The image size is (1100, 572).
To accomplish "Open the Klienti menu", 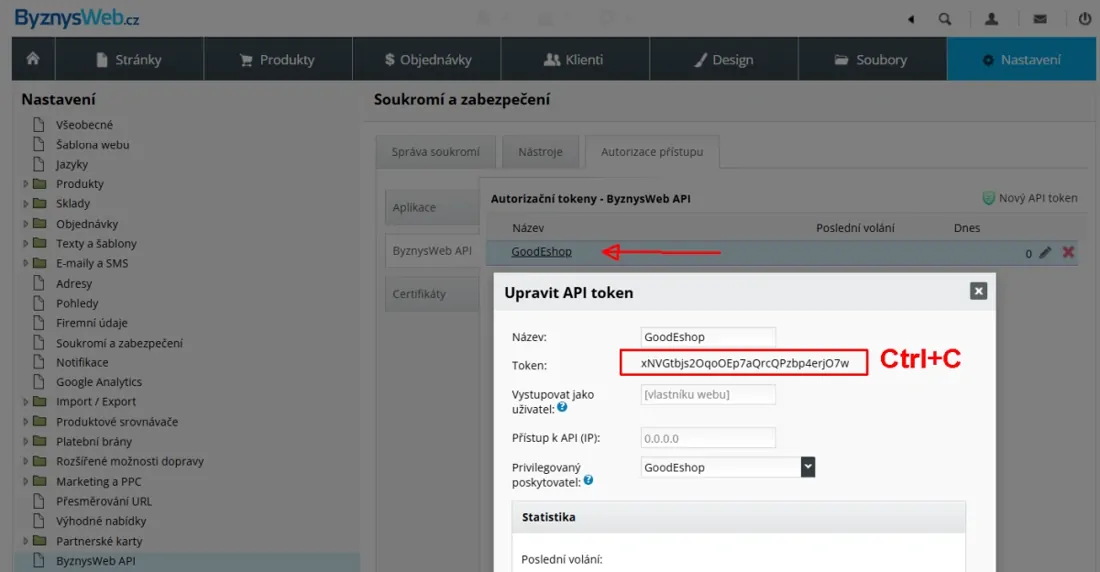I will [575, 60].
